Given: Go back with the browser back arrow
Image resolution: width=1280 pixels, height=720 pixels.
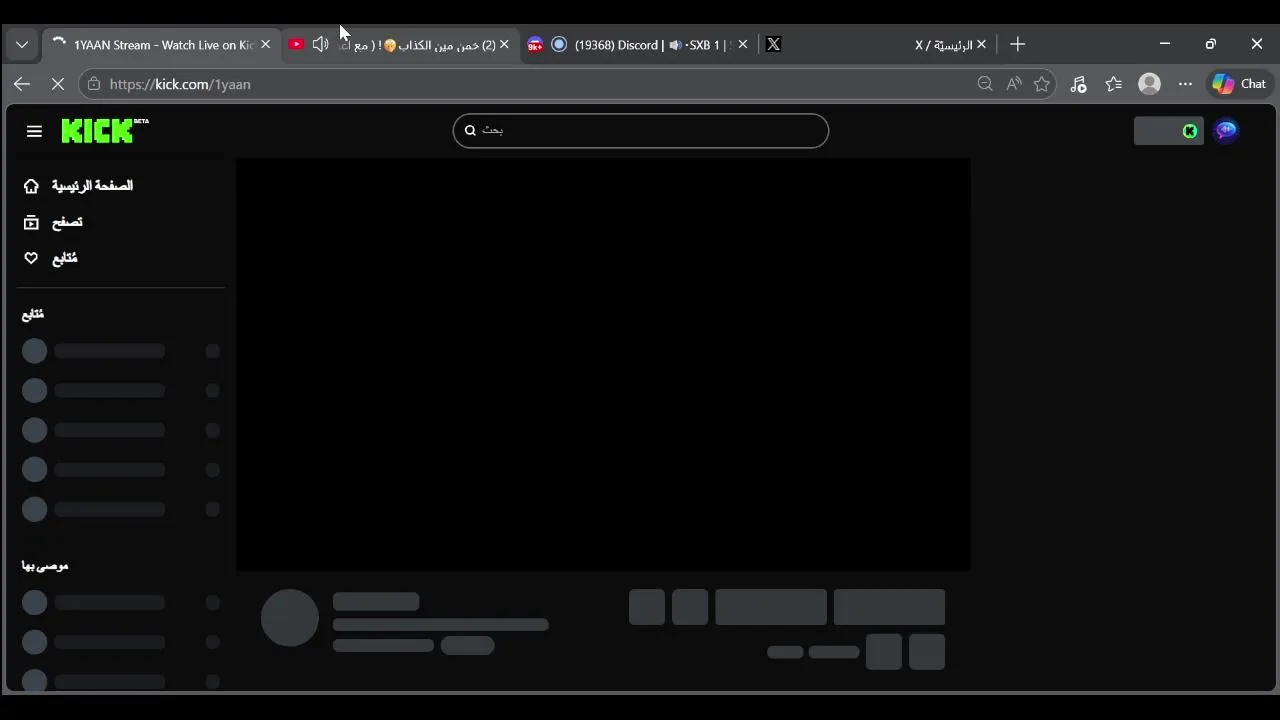Looking at the screenshot, I should coord(22,84).
